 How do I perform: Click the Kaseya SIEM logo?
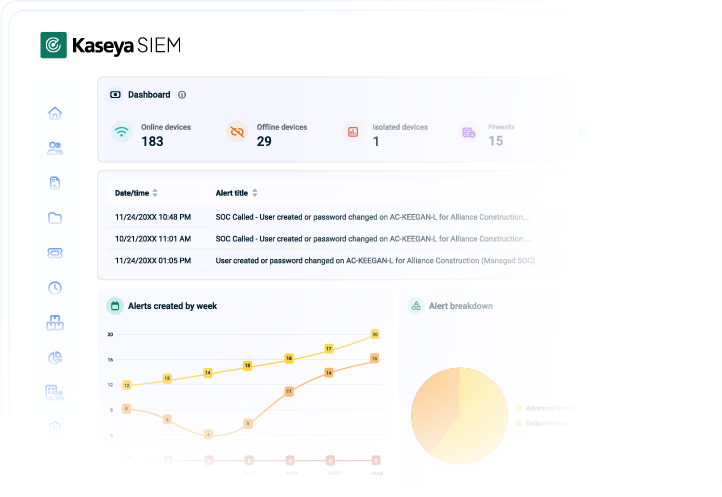[x=111, y=45]
